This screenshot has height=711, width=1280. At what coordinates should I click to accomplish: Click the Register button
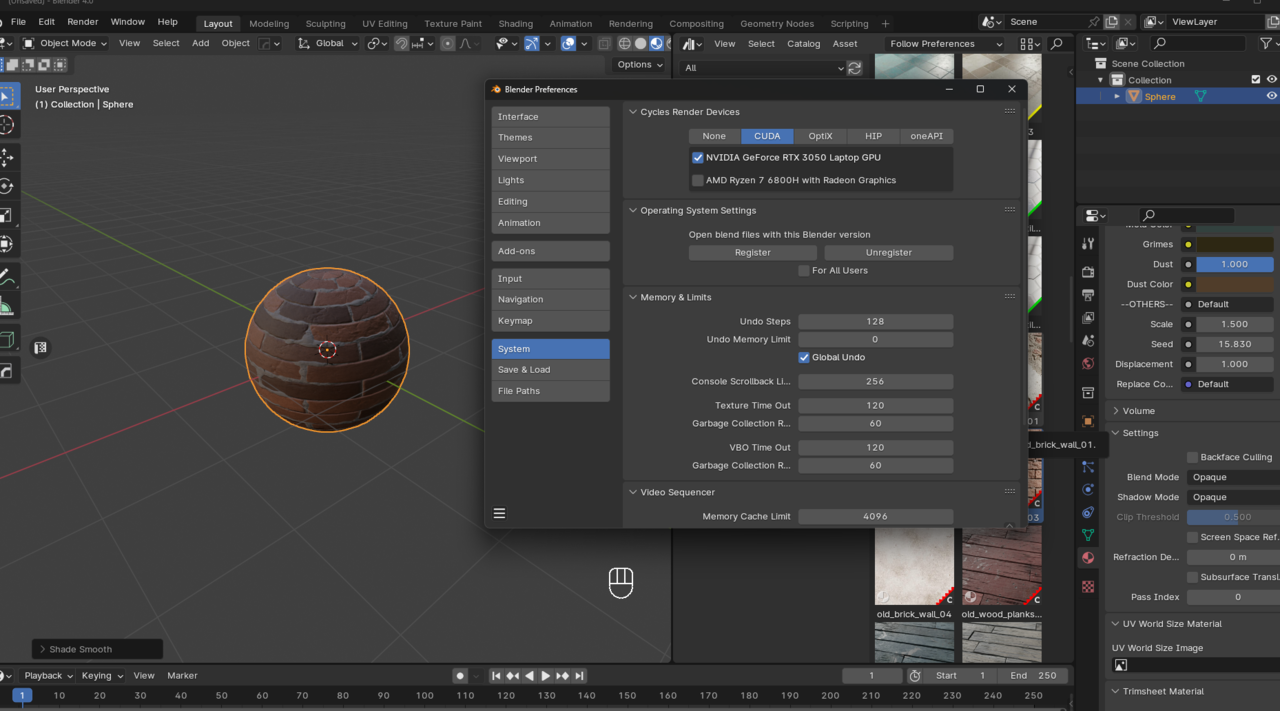752,253
